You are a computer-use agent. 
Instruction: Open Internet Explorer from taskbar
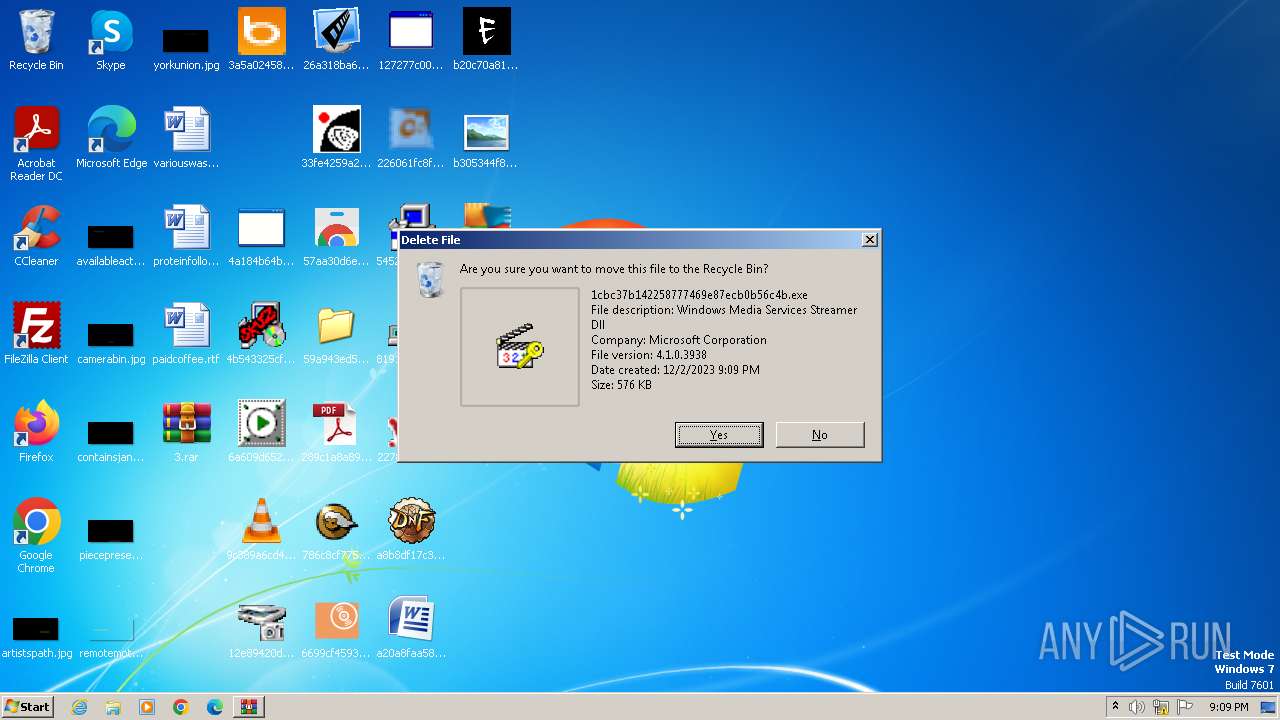tap(79, 707)
